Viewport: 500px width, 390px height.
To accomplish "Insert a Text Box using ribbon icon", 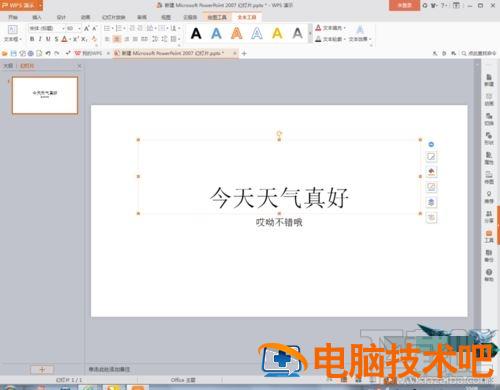I will tap(12, 29).
